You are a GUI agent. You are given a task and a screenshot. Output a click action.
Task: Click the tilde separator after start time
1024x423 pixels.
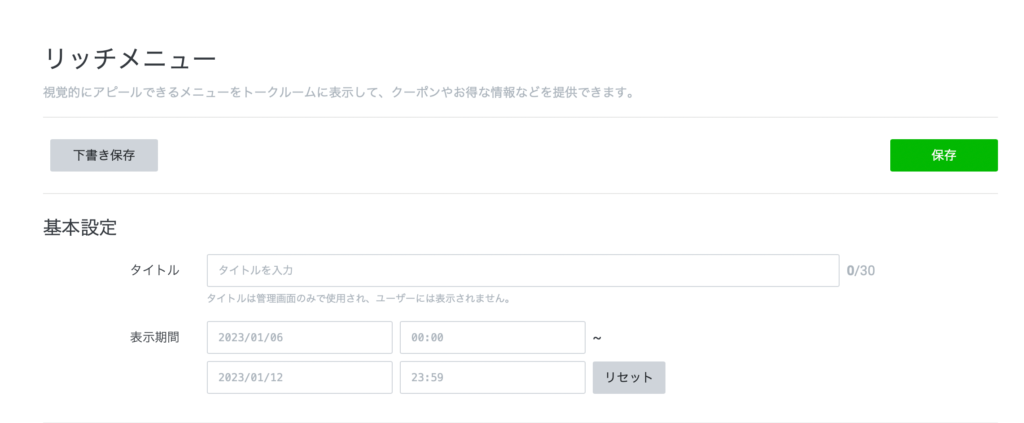coord(597,338)
